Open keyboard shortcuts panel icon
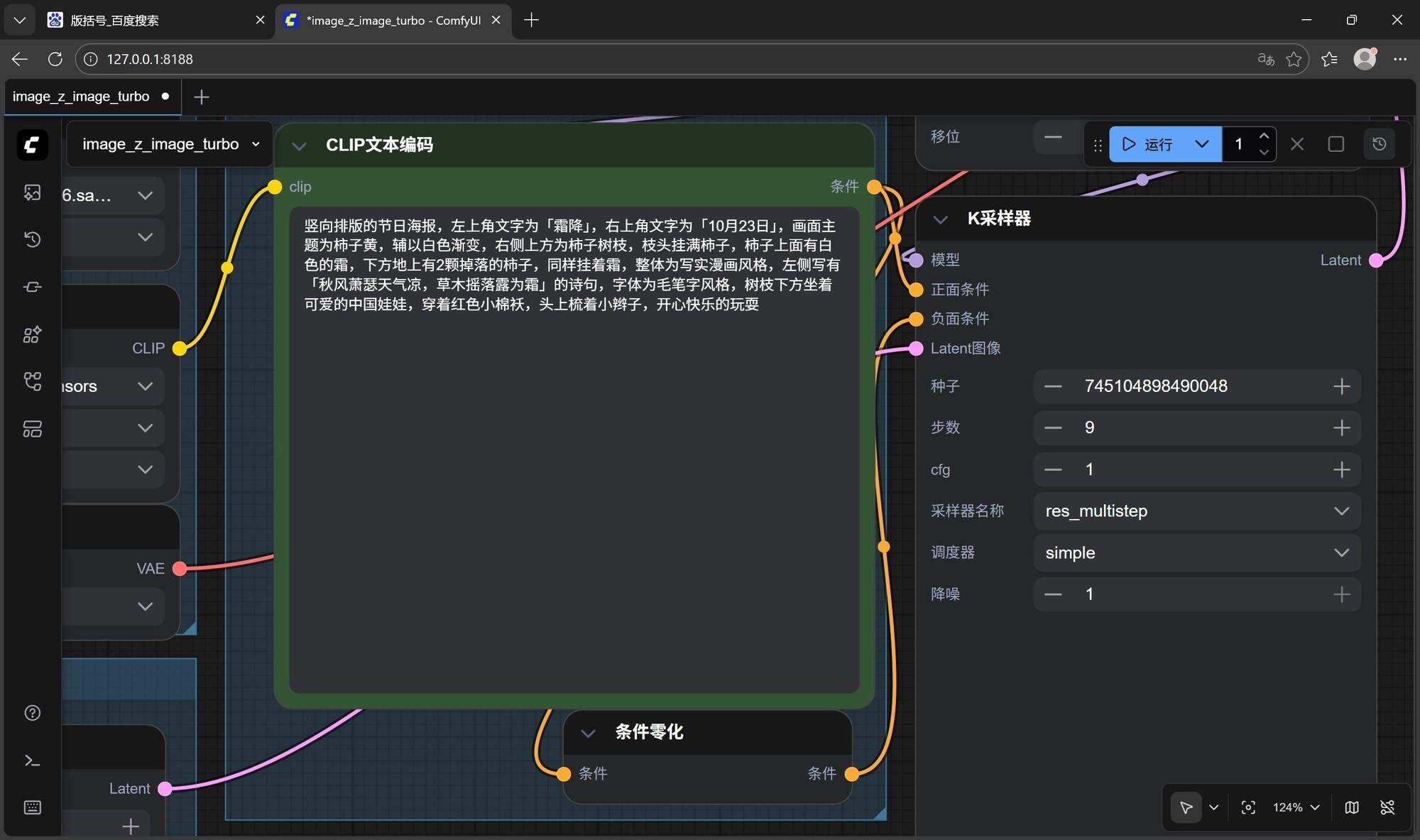The height and width of the screenshot is (840, 1420). (32, 807)
